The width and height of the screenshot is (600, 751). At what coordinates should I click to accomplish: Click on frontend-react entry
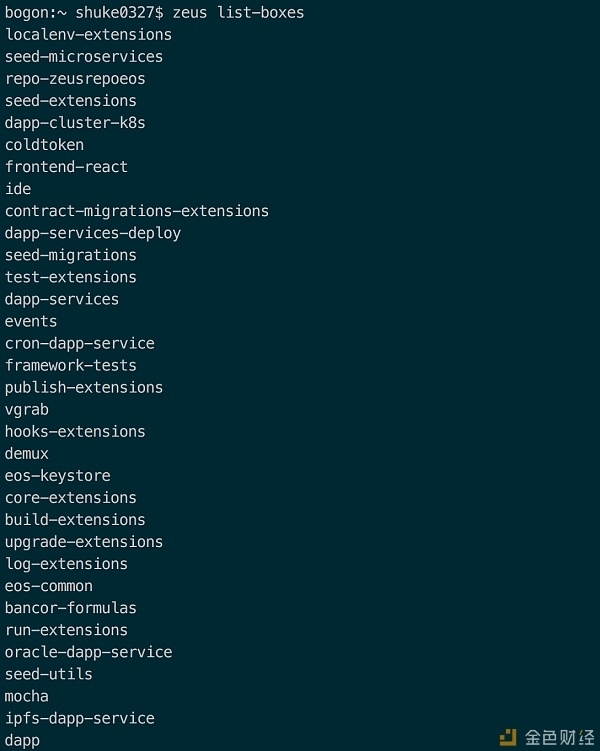point(66,167)
